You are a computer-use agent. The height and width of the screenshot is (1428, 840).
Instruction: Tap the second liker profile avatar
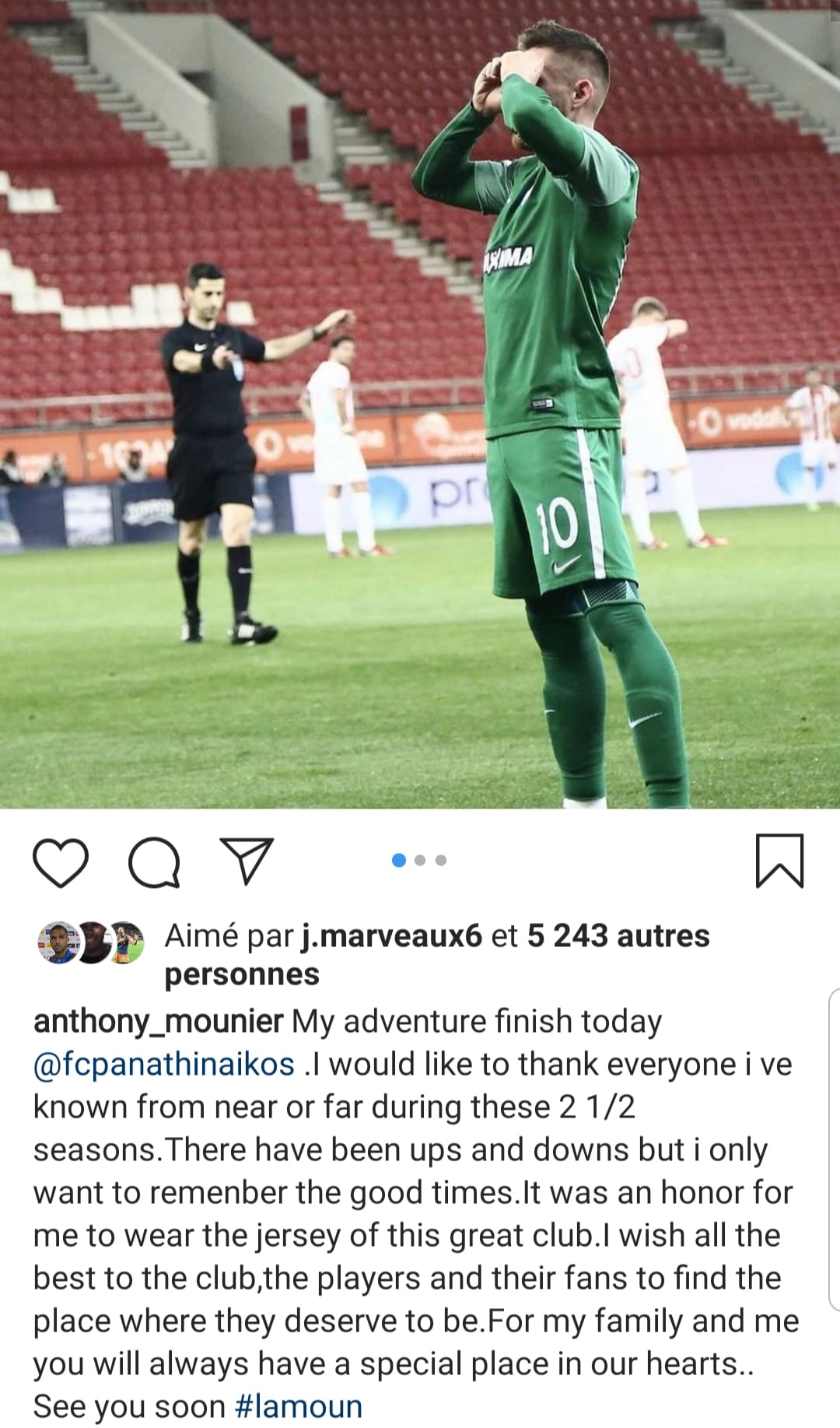pos(92,942)
